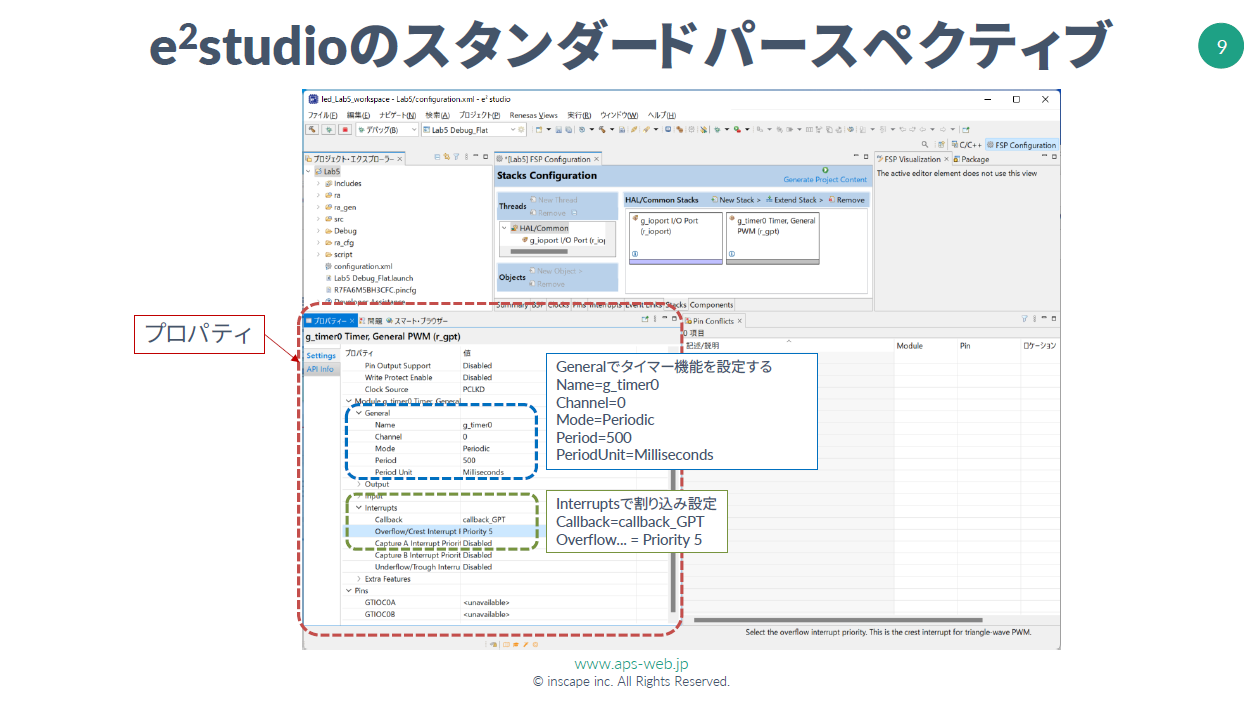Expand the Extra Features group
This screenshot has width=1259, height=701.
358,579
